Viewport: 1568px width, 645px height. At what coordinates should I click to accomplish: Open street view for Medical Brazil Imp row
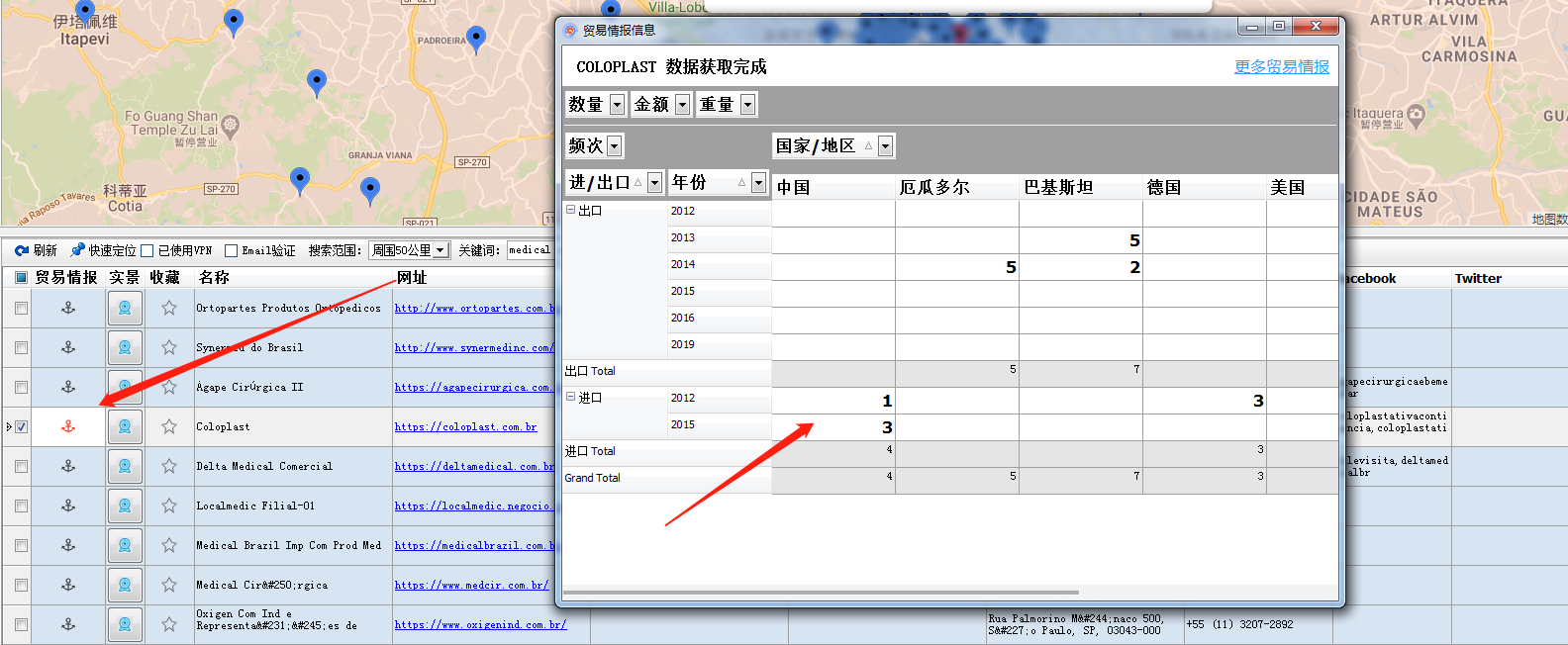pyautogui.click(x=125, y=545)
